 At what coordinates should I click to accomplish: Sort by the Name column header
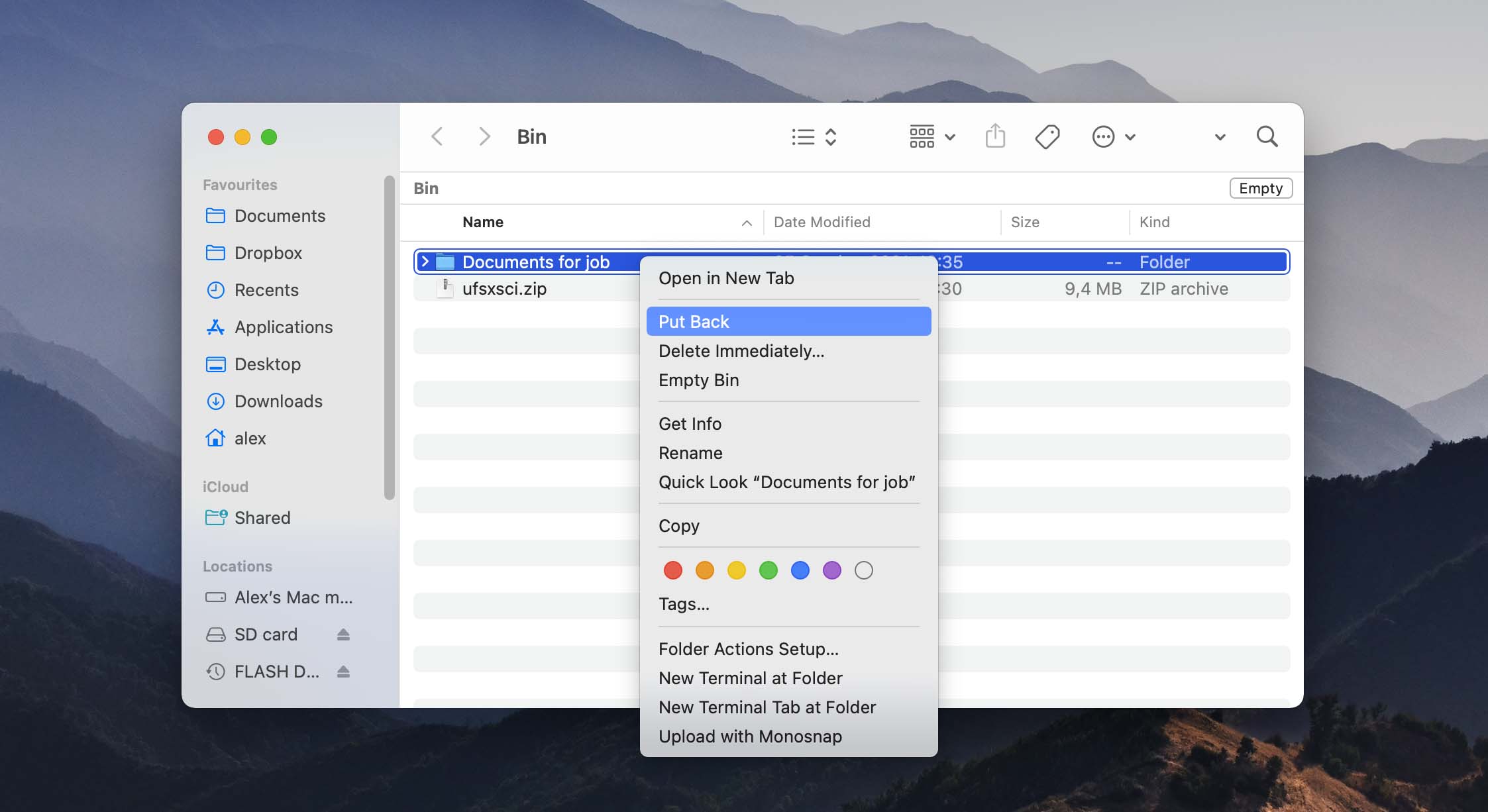click(482, 222)
